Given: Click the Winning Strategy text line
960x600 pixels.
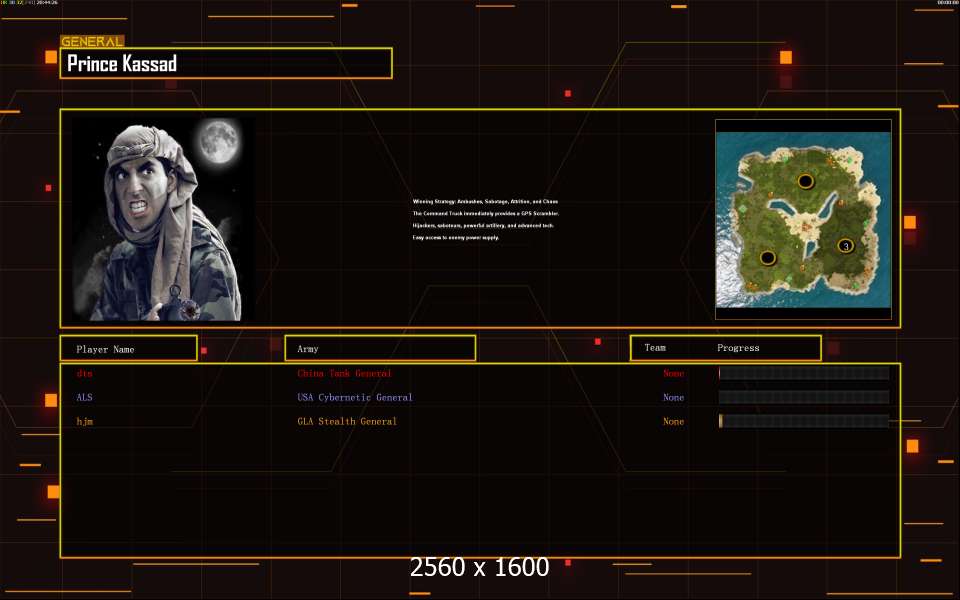Looking at the screenshot, I should (x=485, y=201).
